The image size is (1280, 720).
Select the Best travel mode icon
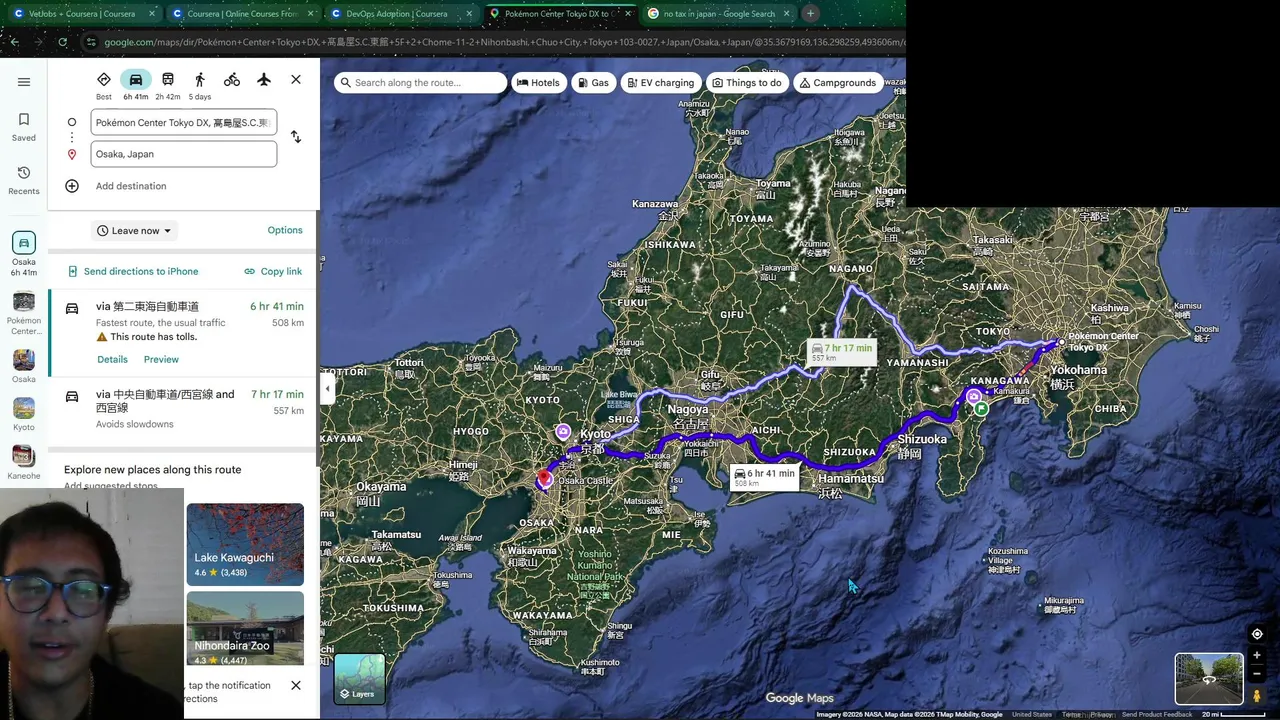(x=104, y=80)
